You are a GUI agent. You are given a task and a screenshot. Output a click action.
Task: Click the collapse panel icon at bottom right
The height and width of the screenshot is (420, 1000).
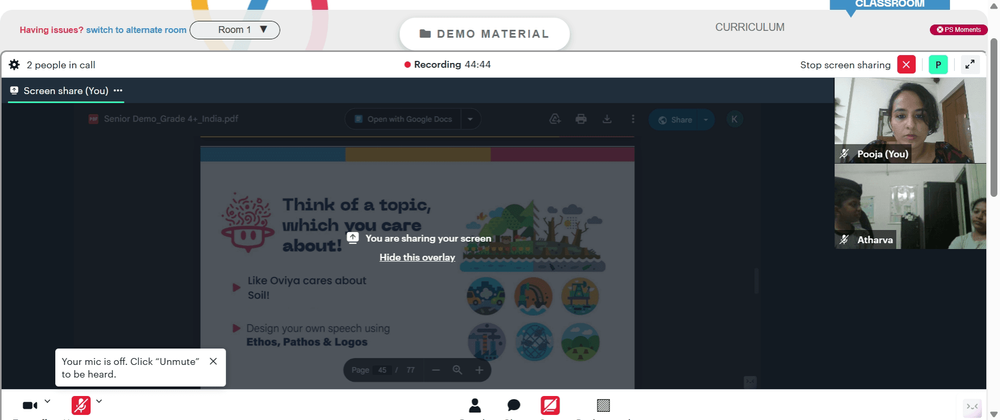pos(972,407)
